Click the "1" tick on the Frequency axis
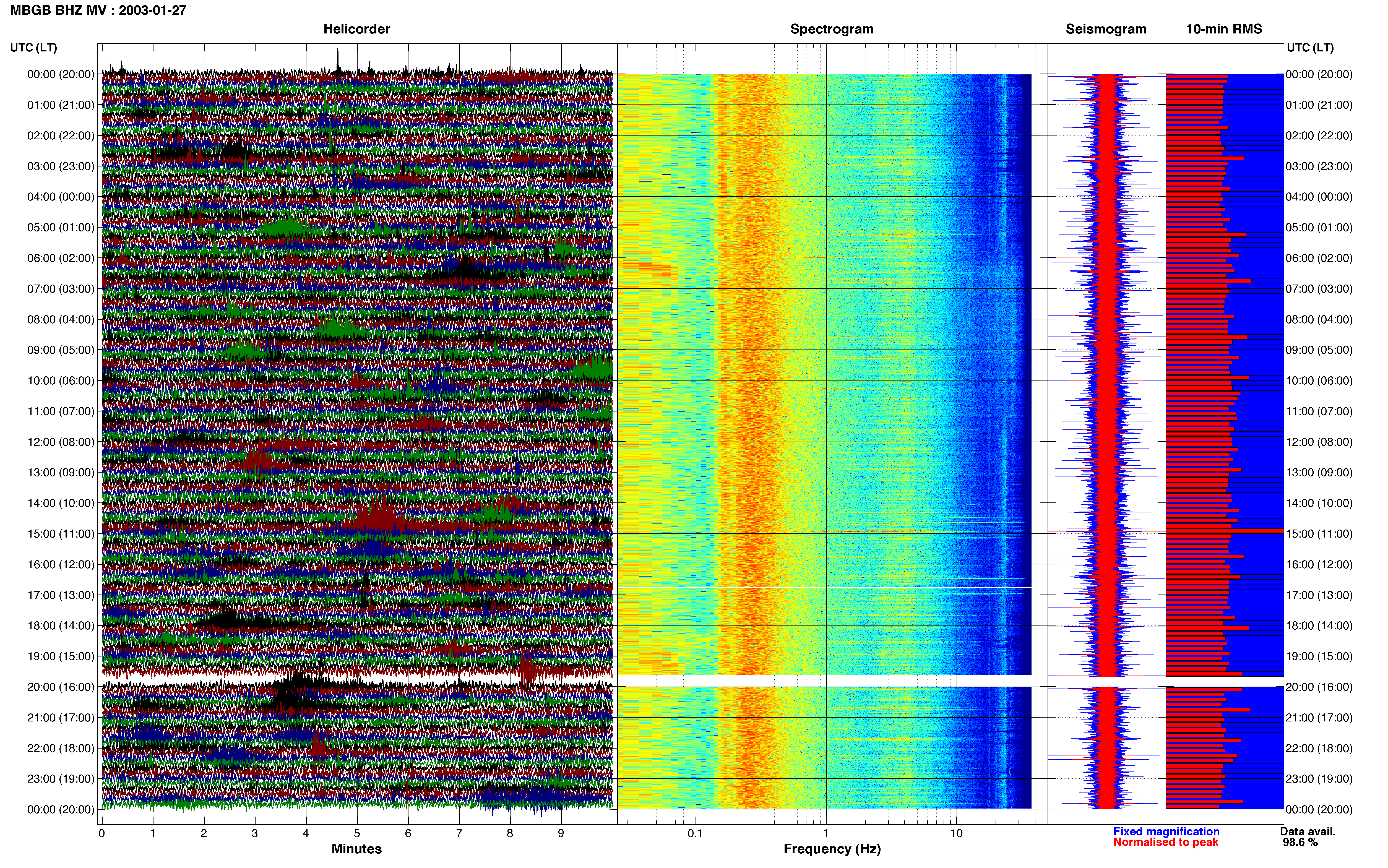 tap(826, 833)
